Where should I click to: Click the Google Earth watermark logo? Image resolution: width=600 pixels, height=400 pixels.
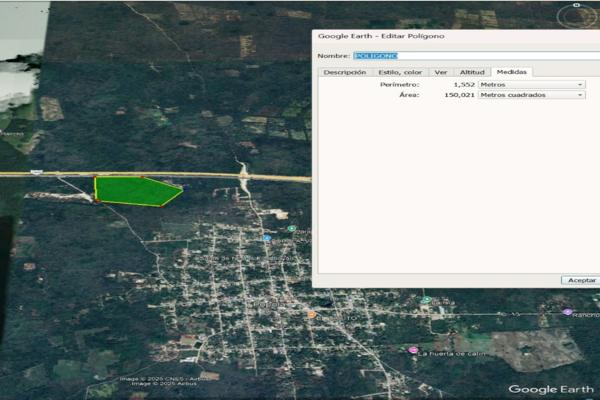[x=551, y=389]
